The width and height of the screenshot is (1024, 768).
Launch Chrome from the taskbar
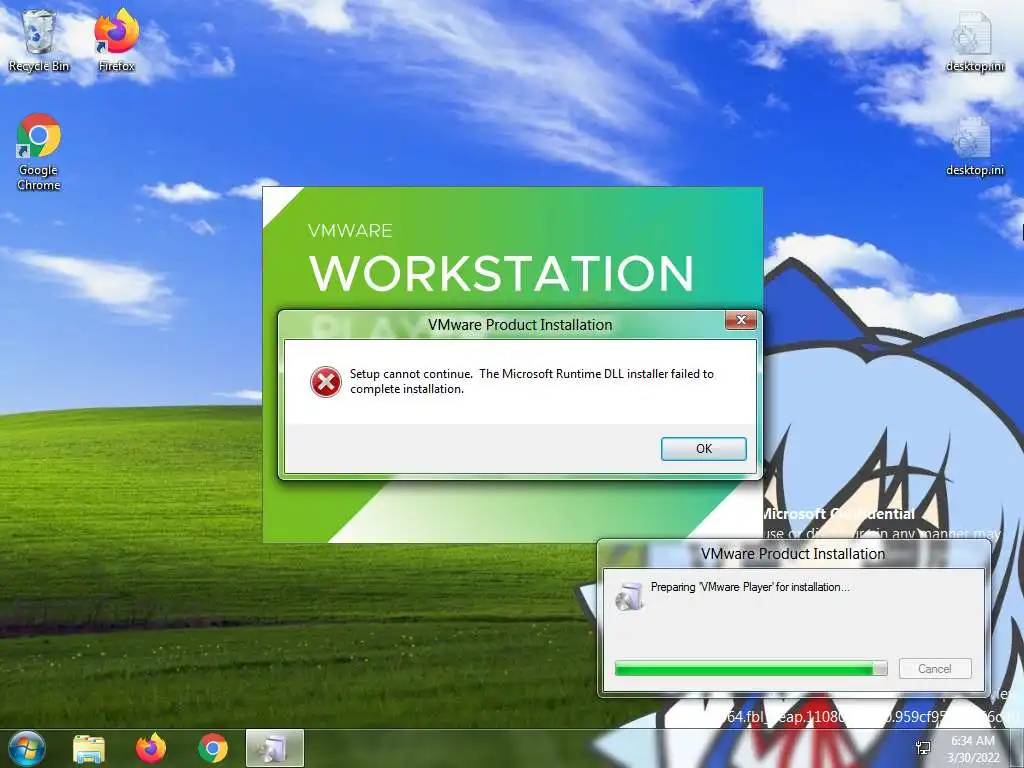point(213,748)
